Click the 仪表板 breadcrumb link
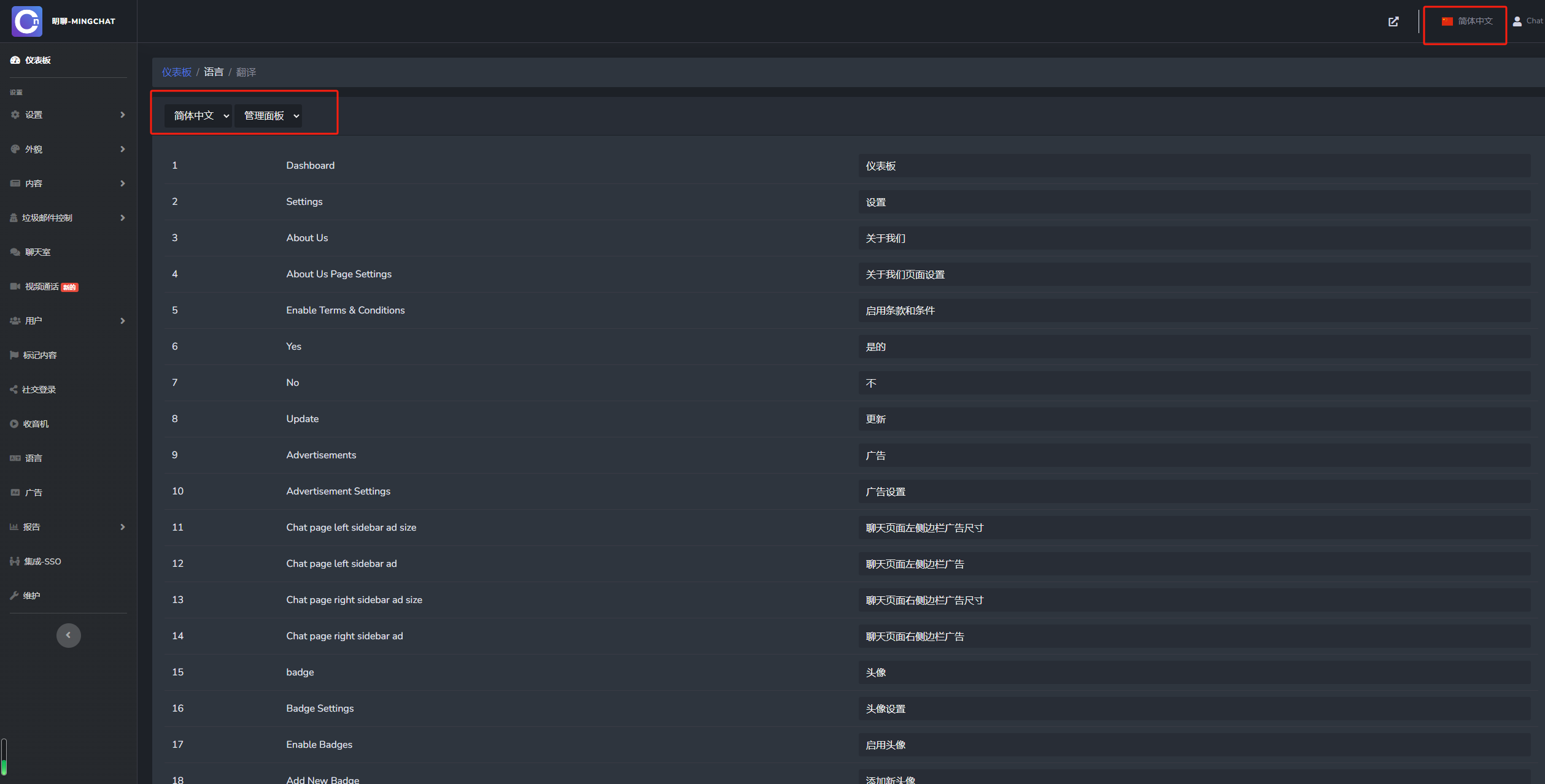This screenshot has width=1545, height=784. (x=176, y=72)
